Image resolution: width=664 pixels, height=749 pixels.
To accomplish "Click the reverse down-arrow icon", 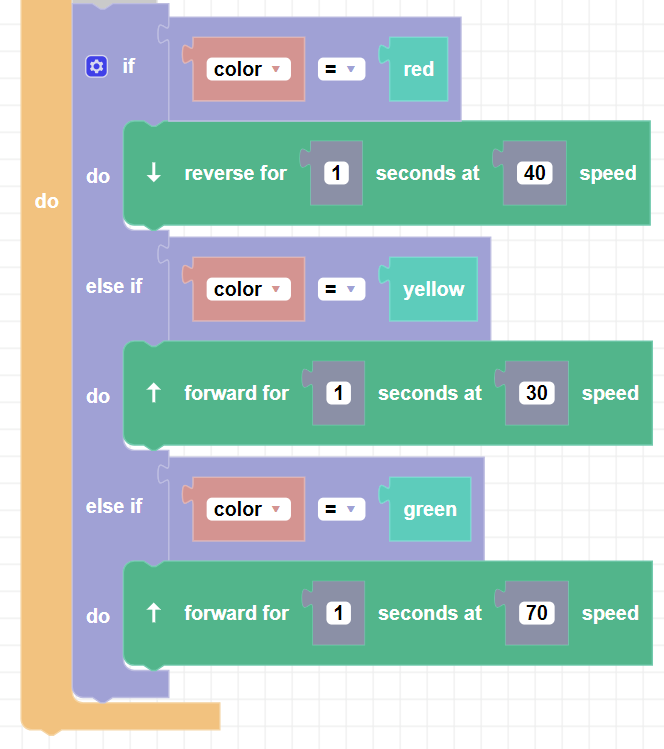I will coord(153,173).
